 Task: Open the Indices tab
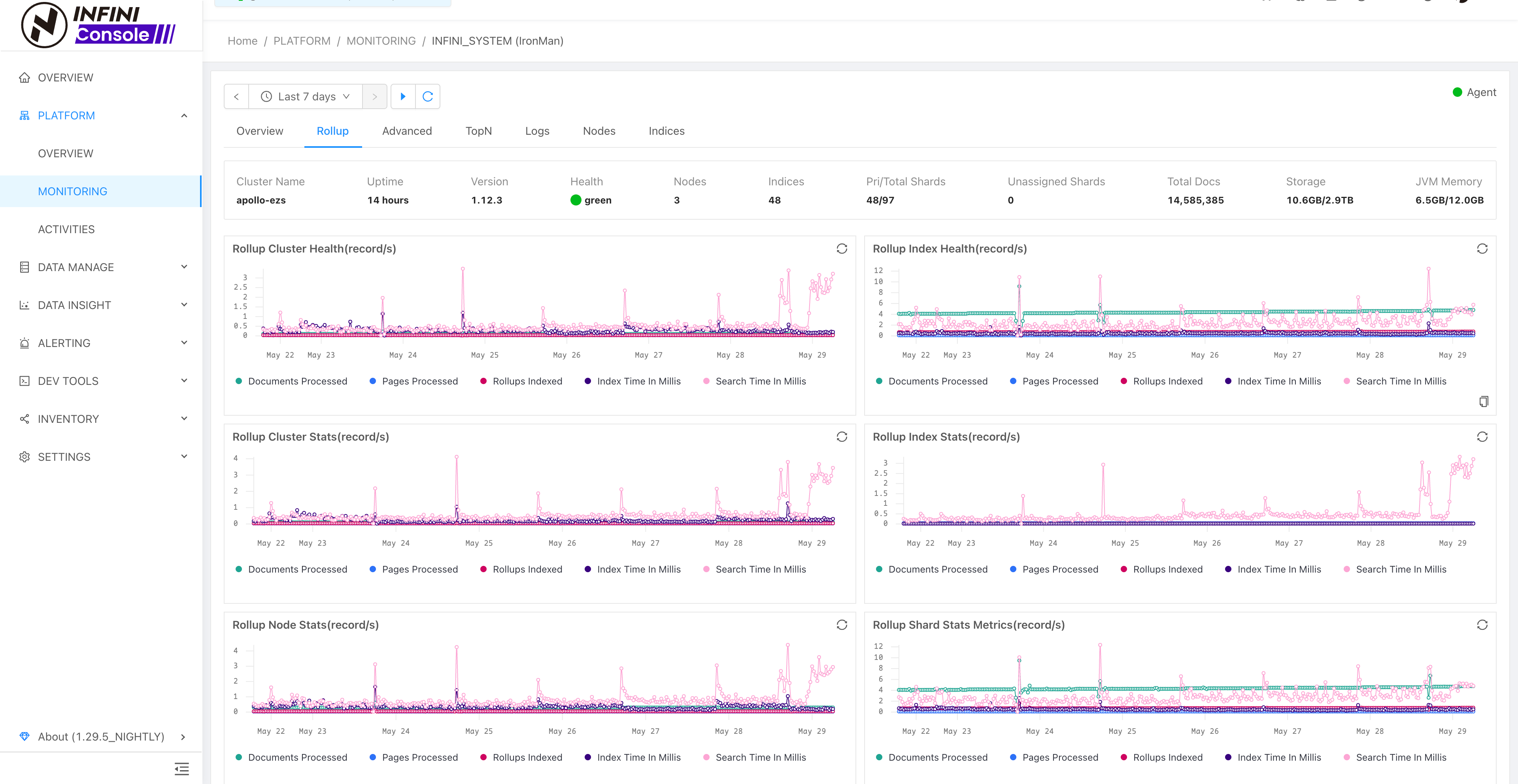coord(666,131)
